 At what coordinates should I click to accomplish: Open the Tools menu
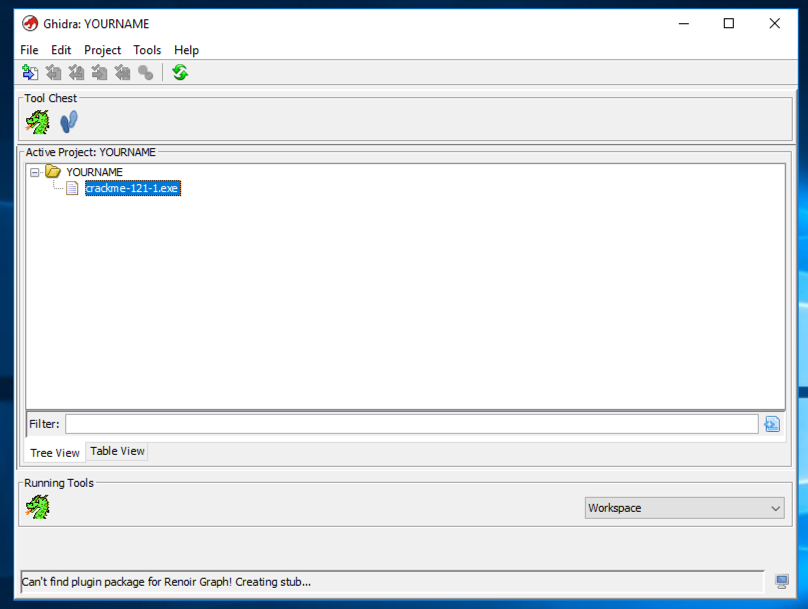click(x=147, y=50)
